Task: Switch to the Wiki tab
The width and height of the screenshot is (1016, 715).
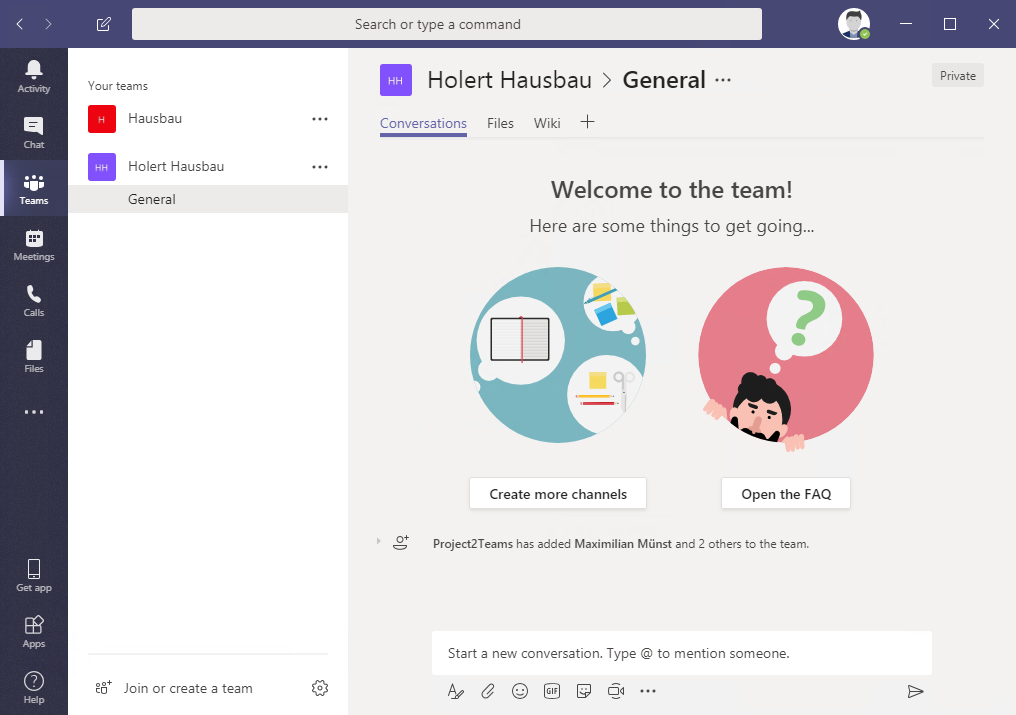Action: 547,123
